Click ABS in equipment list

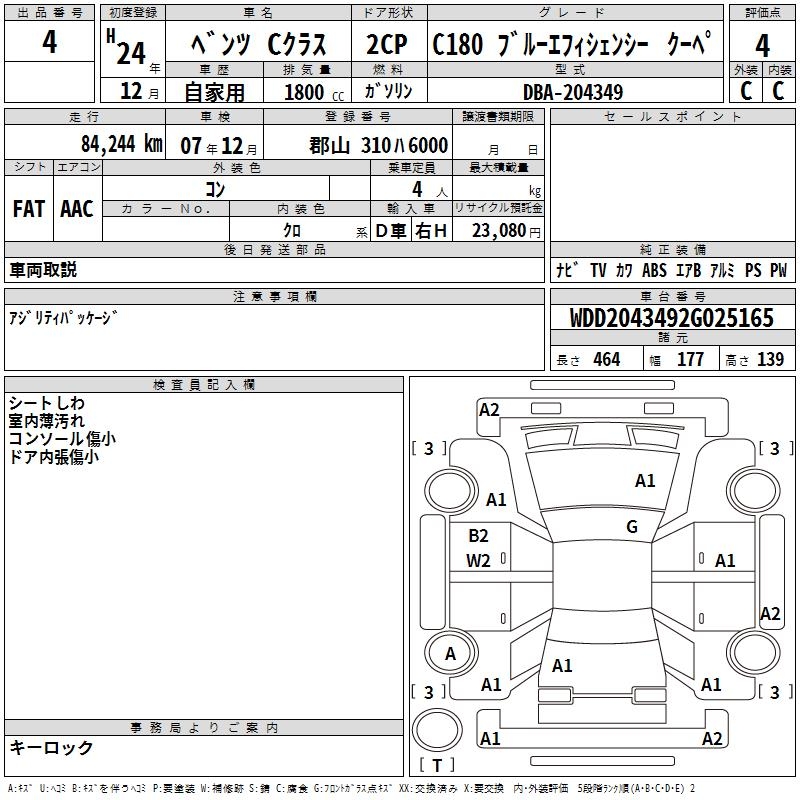coord(654,270)
